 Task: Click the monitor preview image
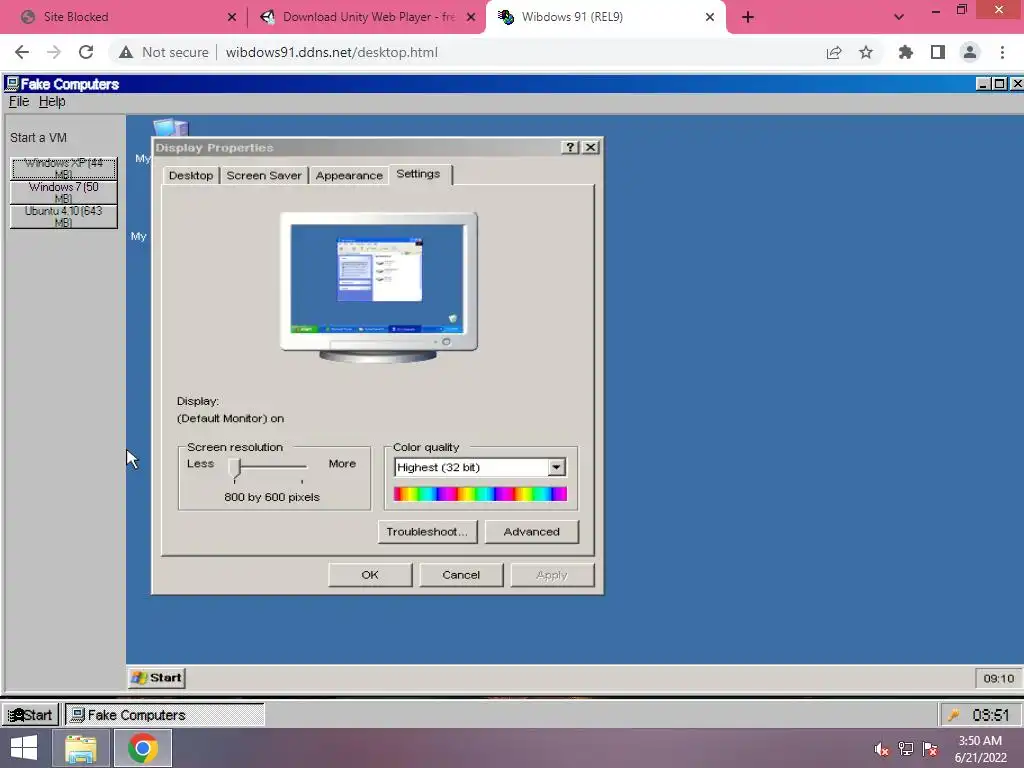379,287
